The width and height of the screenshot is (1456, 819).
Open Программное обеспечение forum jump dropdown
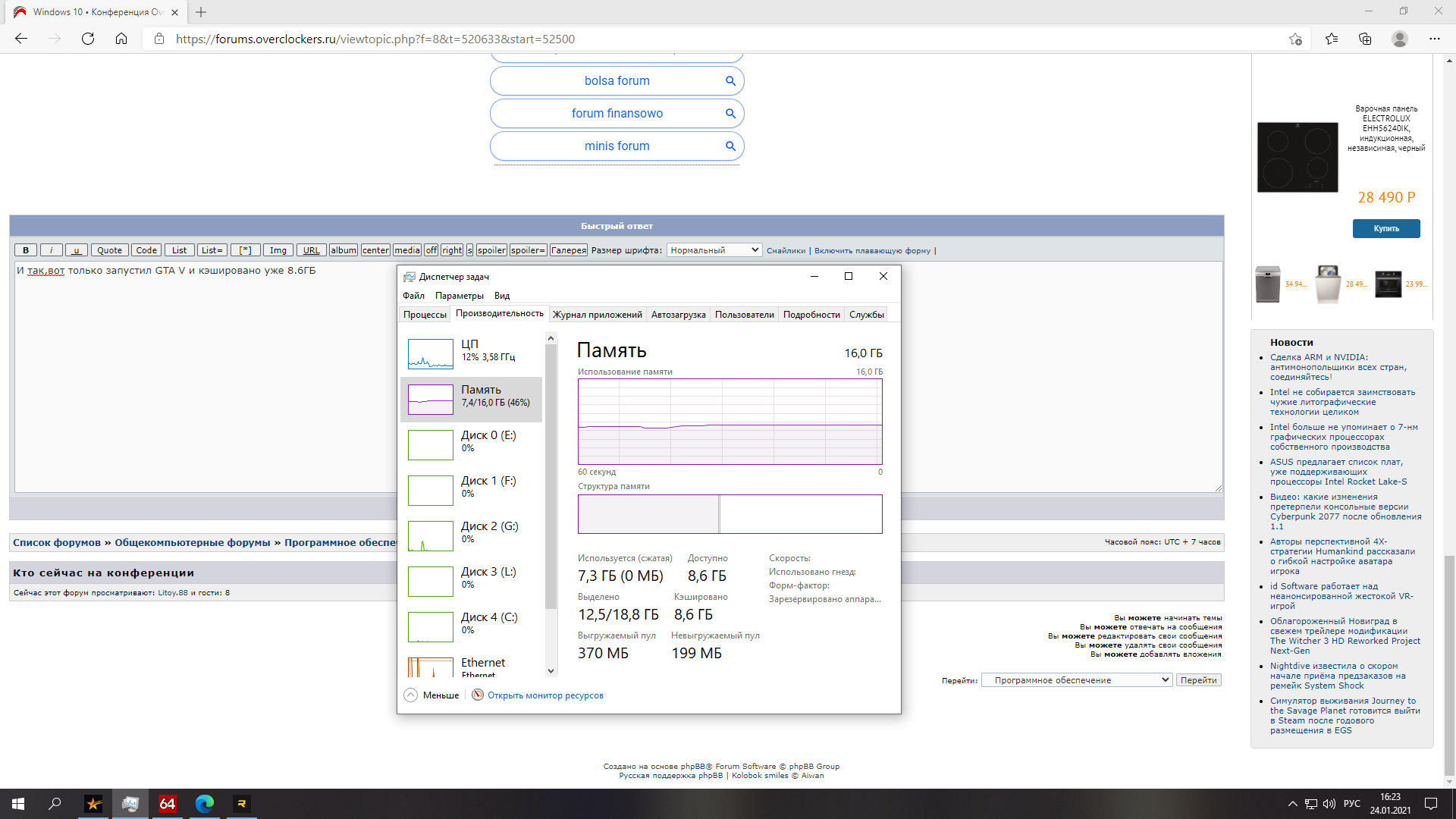point(1077,680)
